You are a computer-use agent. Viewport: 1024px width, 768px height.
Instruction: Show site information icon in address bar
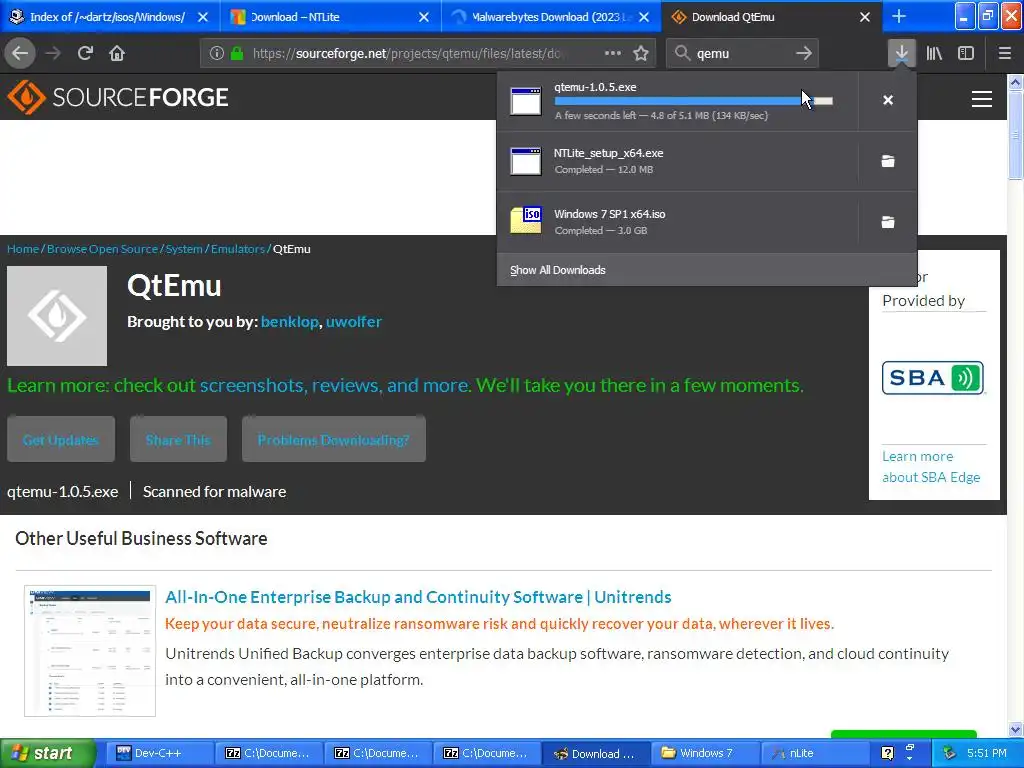coord(216,53)
